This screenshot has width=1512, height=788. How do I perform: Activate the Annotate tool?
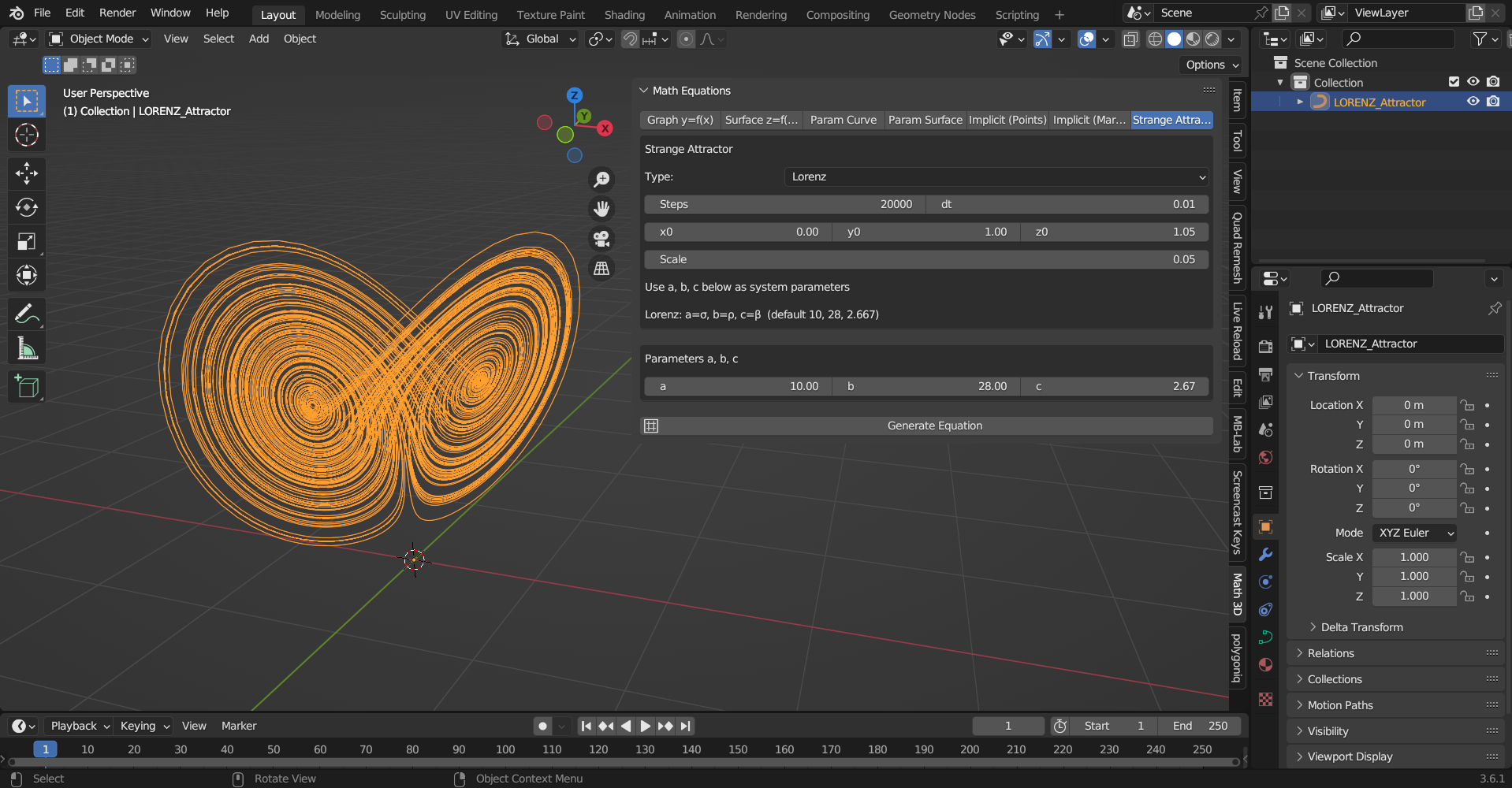pos(26,314)
